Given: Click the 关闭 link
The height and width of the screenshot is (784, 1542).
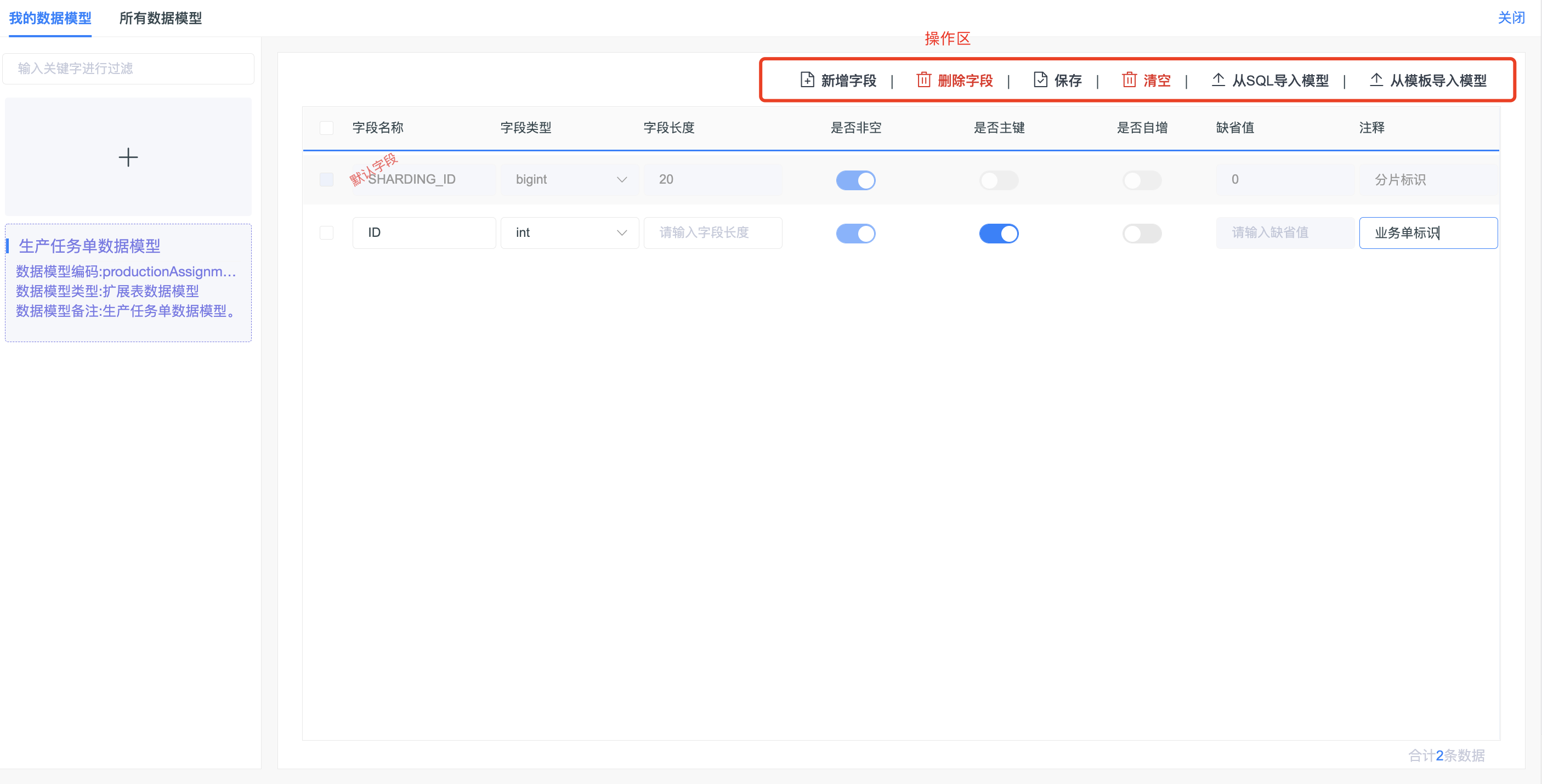Looking at the screenshot, I should (x=1511, y=18).
